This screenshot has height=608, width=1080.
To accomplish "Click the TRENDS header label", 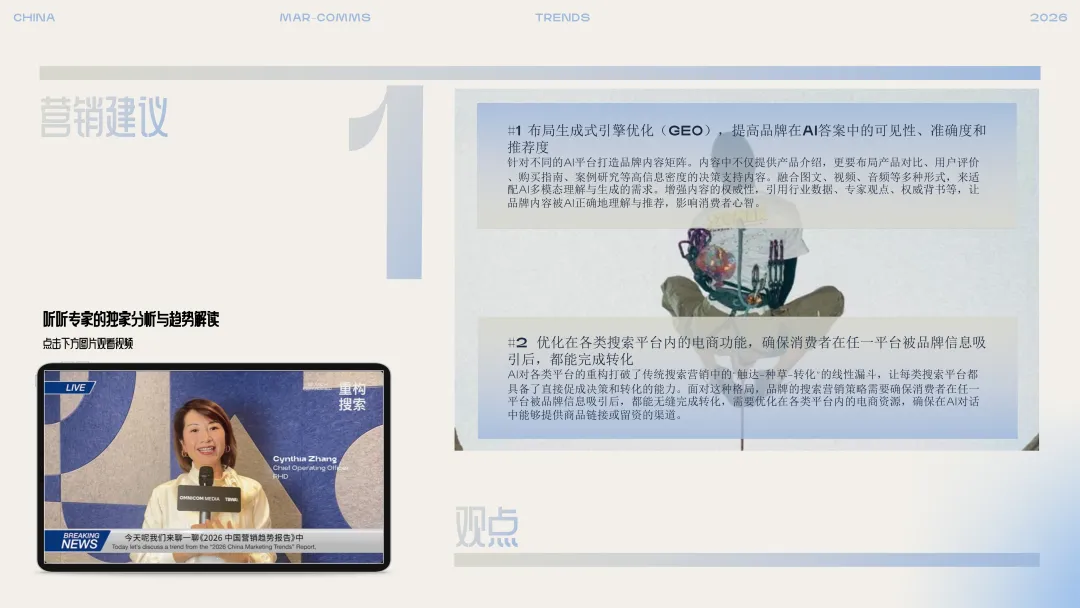I will point(562,17).
